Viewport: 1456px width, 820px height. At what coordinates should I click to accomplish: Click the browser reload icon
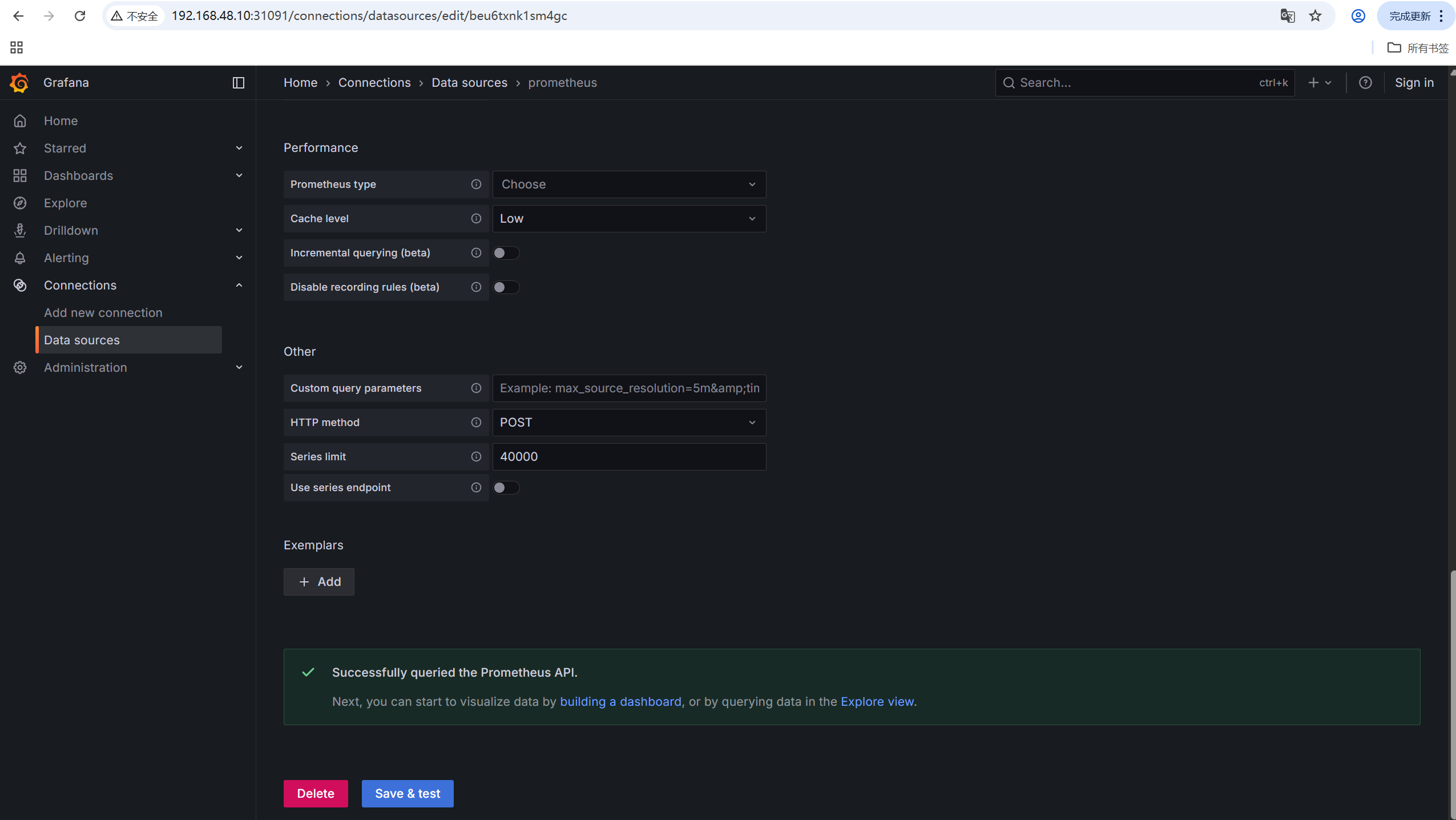click(x=80, y=16)
